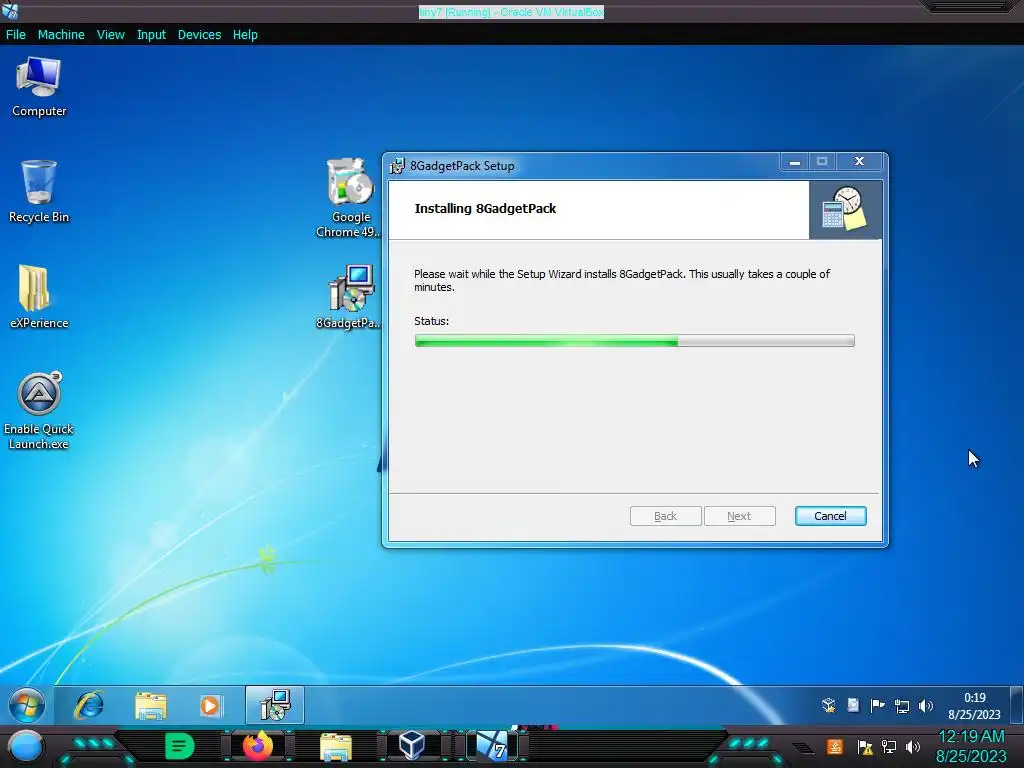Open the Recycle Bin icon

[x=39, y=191]
